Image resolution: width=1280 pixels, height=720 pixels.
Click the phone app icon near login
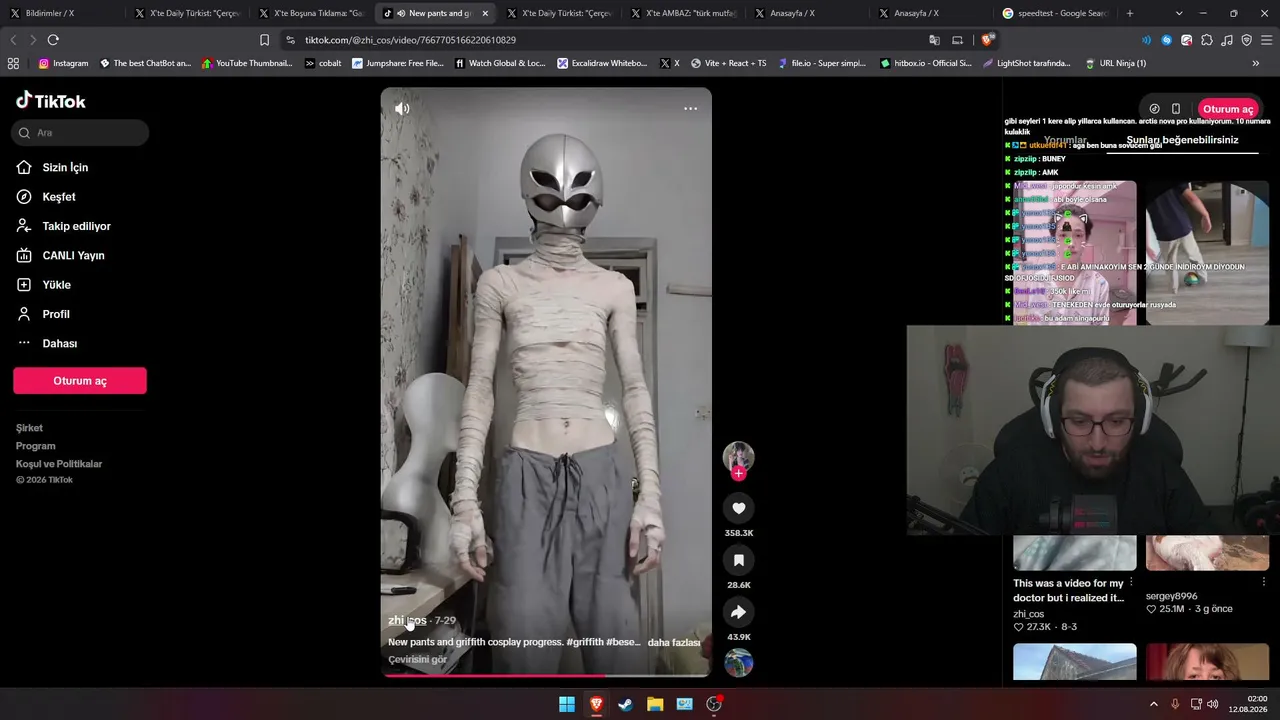(x=1176, y=109)
